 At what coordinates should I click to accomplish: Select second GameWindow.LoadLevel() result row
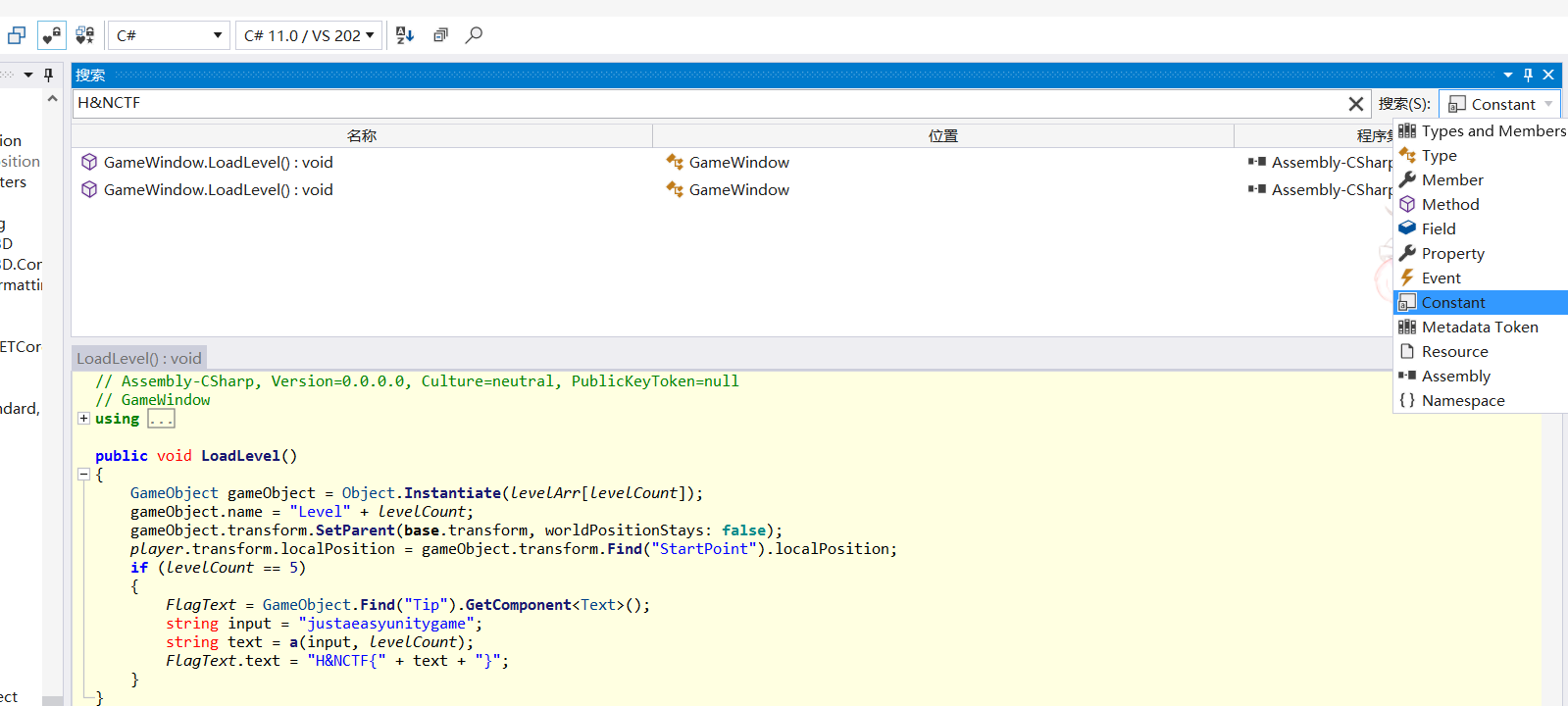tap(732, 189)
